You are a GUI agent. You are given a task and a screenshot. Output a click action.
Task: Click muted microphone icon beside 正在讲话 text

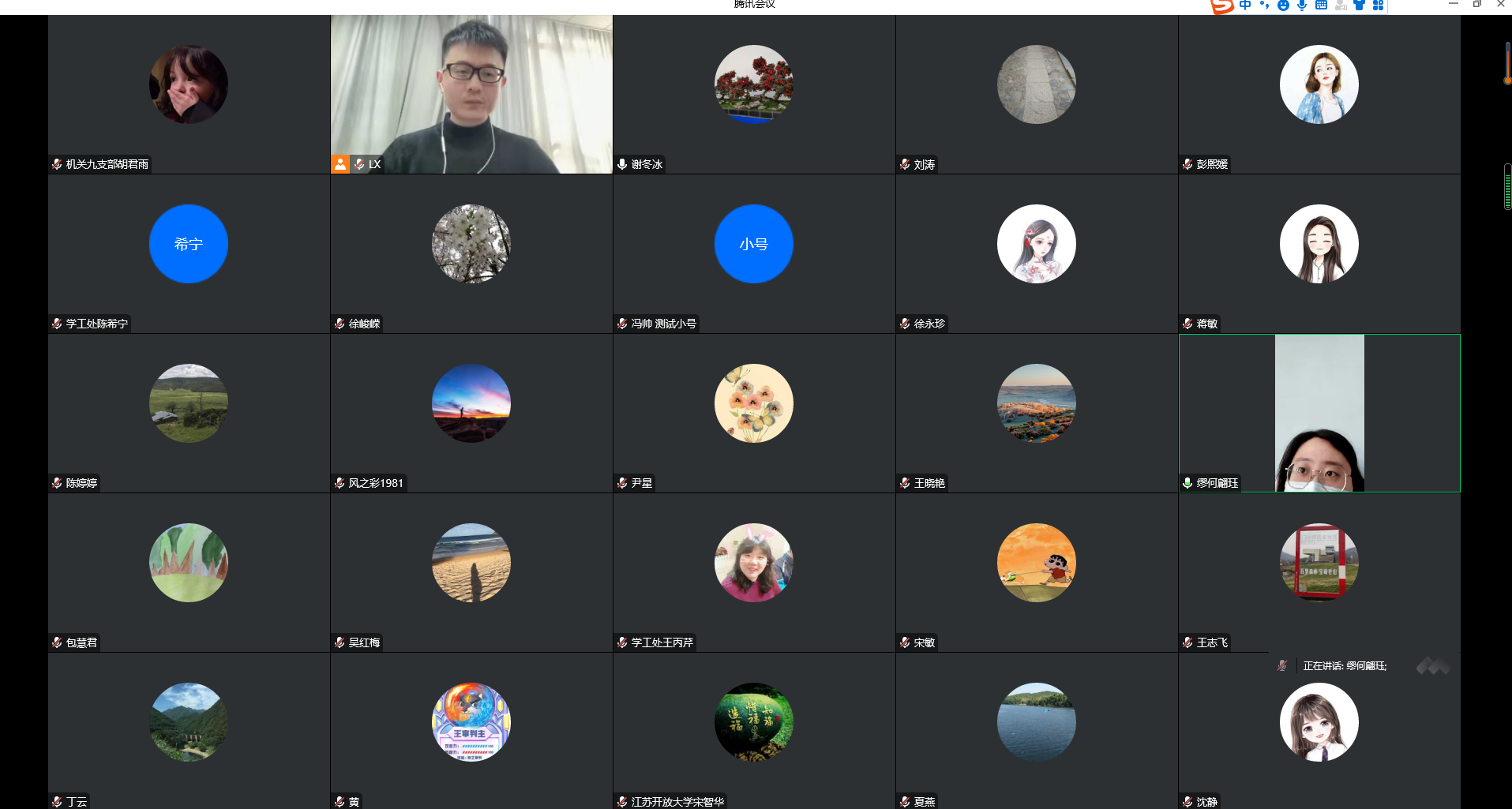coord(1282,666)
